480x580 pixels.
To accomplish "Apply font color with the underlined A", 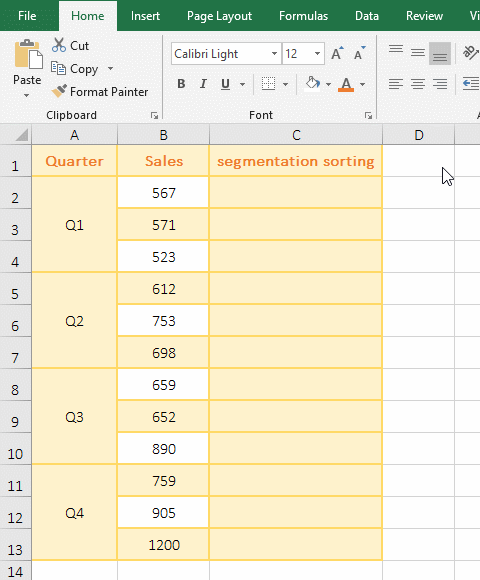I will (346, 84).
